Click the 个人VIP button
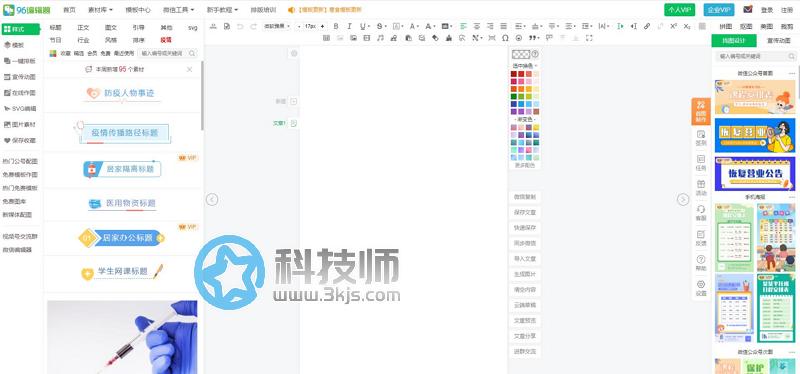Image resolution: width=800 pixels, height=374 pixels. 680,10
